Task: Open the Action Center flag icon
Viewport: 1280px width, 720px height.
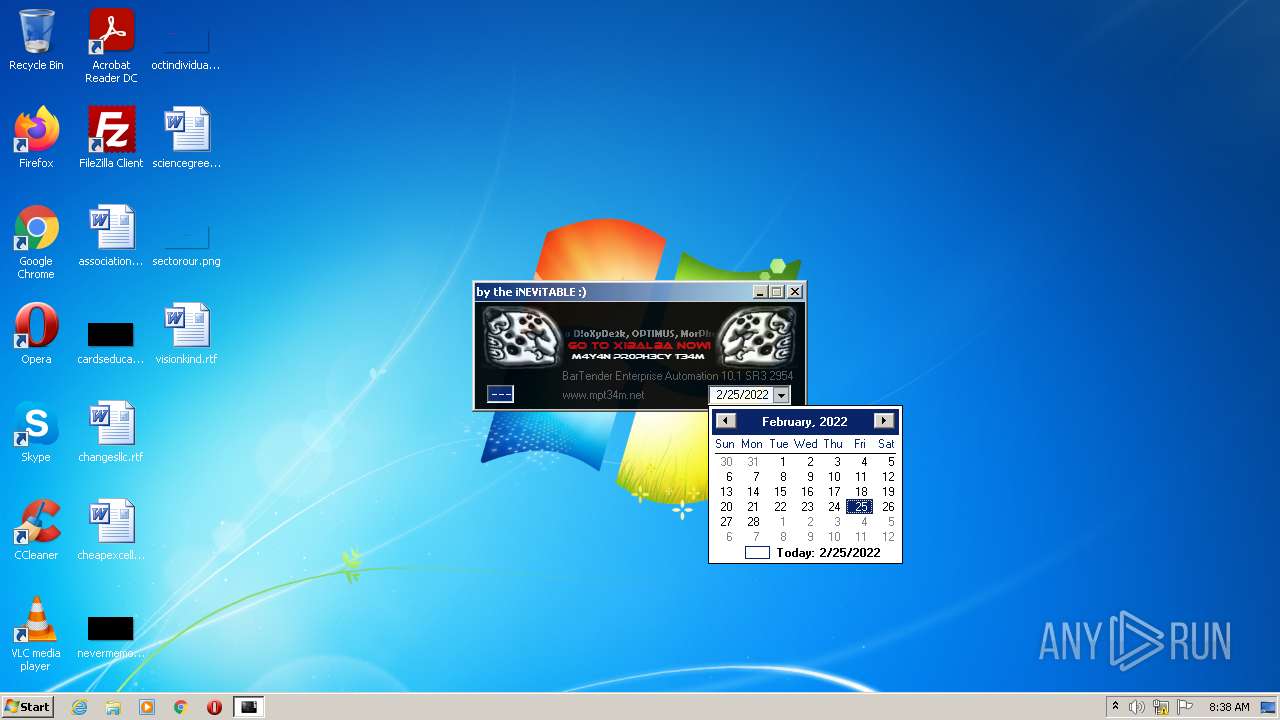Action: pyautogui.click(x=1185, y=707)
